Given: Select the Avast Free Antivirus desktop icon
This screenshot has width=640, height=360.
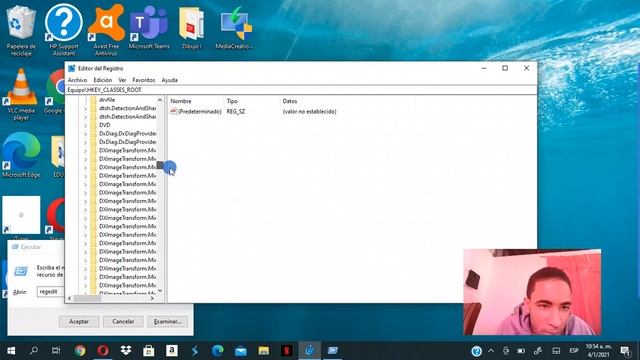Looking at the screenshot, I should coord(106,31).
